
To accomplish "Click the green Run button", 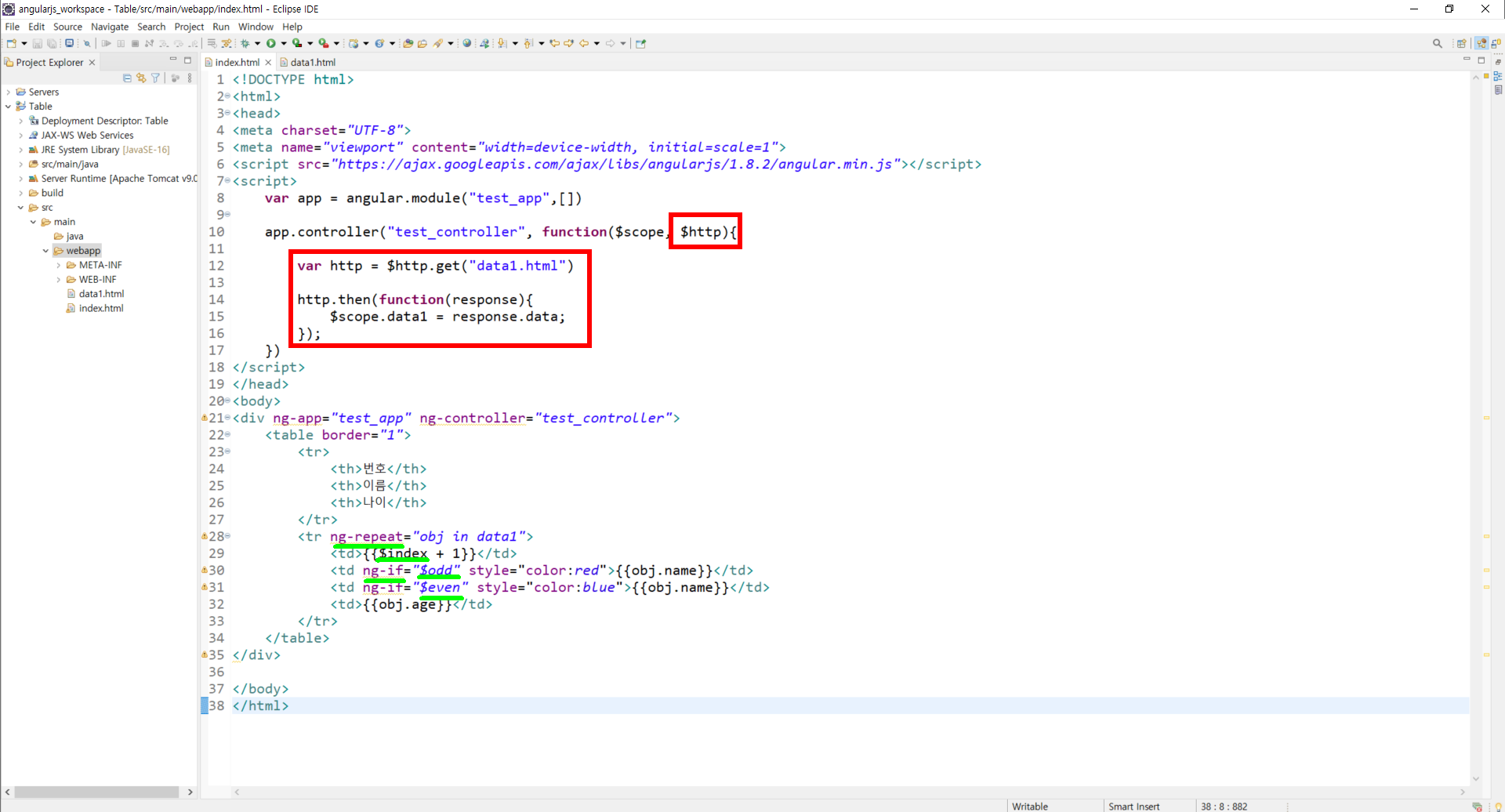I will (270, 43).
